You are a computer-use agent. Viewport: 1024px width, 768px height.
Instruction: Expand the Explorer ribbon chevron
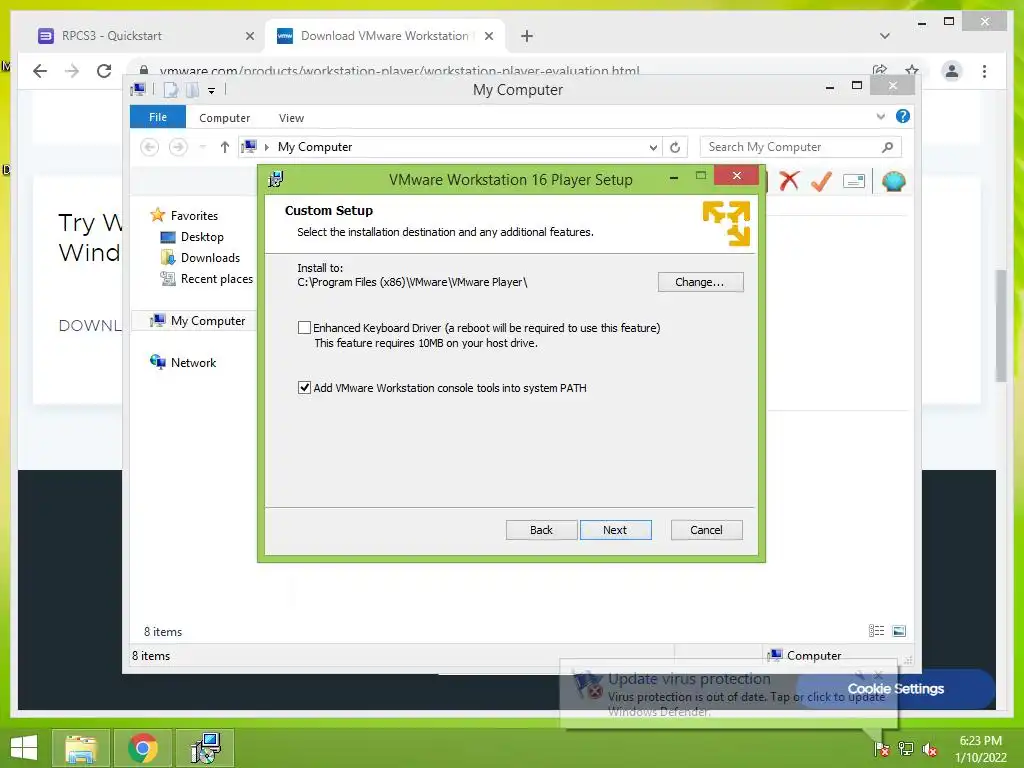tap(880, 117)
